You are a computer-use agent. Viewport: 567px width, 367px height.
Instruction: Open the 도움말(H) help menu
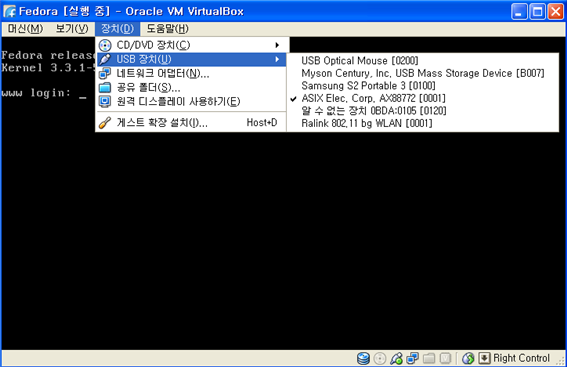coord(167,29)
